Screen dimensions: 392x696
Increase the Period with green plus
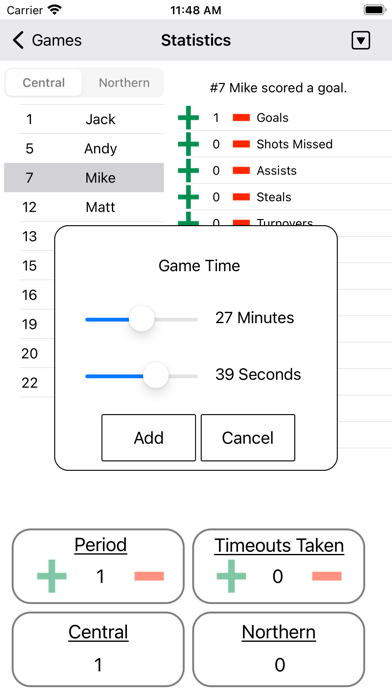[52, 576]
